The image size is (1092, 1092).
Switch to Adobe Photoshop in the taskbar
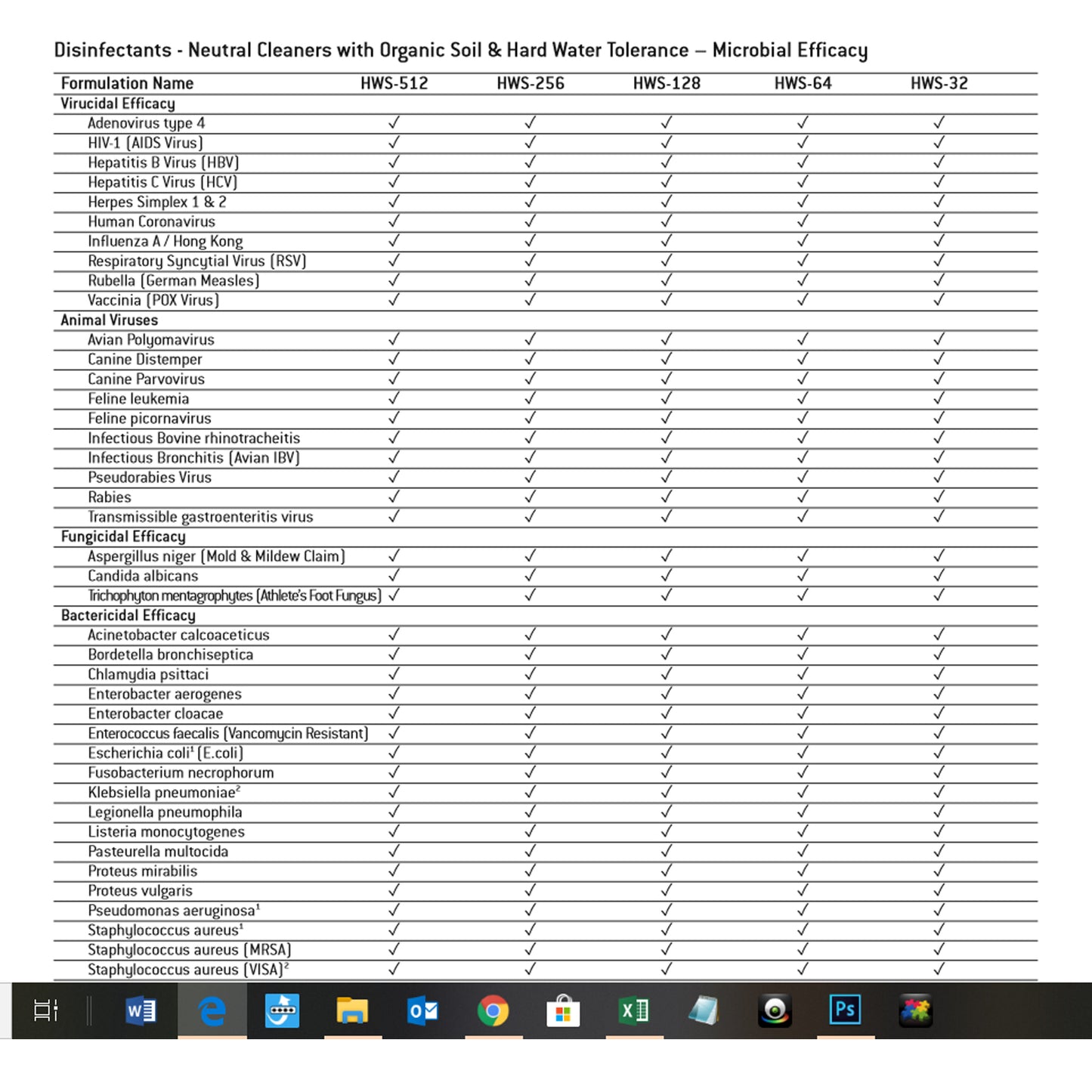point(845,1010)
